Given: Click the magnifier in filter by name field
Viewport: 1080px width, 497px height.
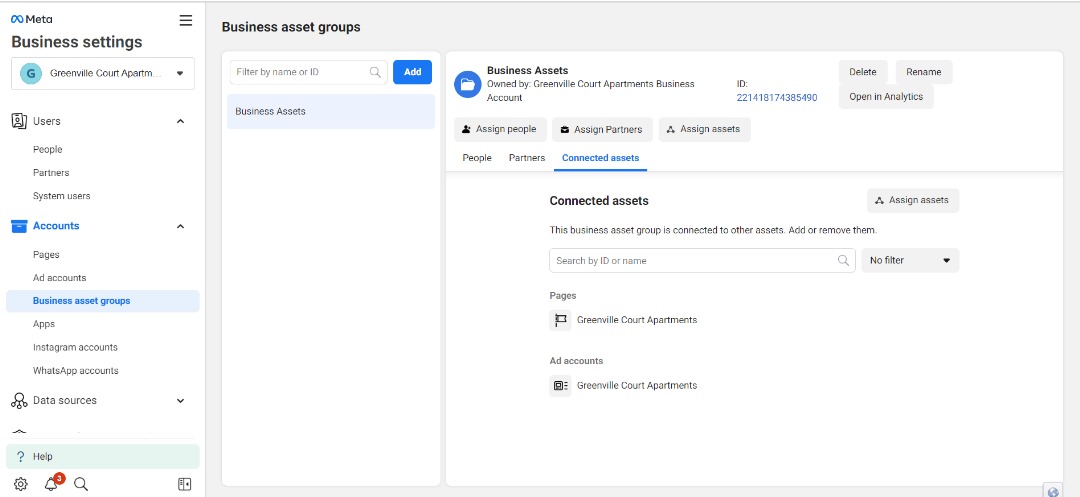Looking at the screenshot, I should pyautogui.click(x=375, y=72).
